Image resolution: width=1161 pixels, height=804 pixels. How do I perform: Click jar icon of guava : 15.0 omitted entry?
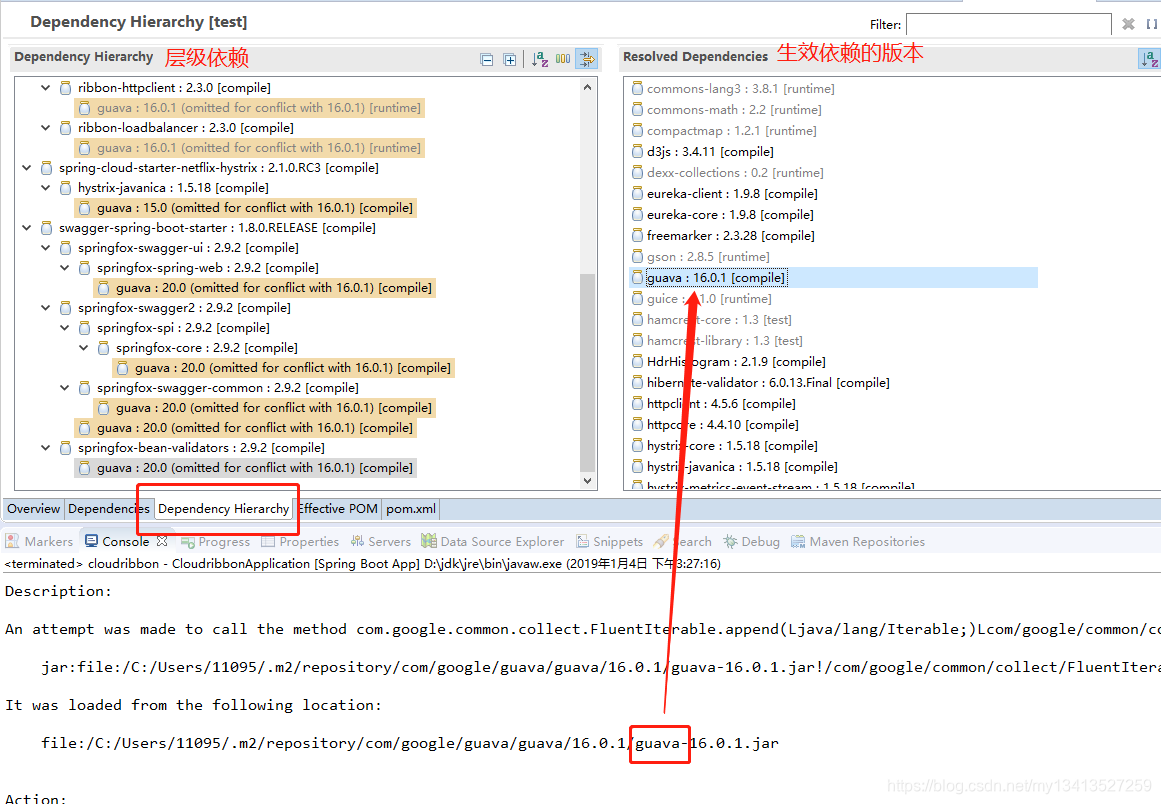(84, 208)
